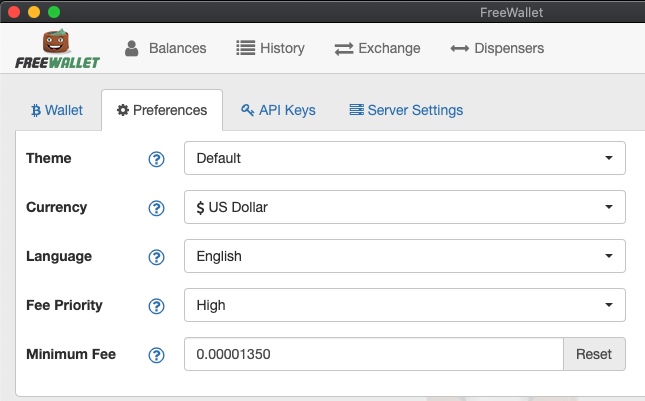This screenshot has width=645, height=401.
Task: Click the Currency label
Action: tap(56, 207)
